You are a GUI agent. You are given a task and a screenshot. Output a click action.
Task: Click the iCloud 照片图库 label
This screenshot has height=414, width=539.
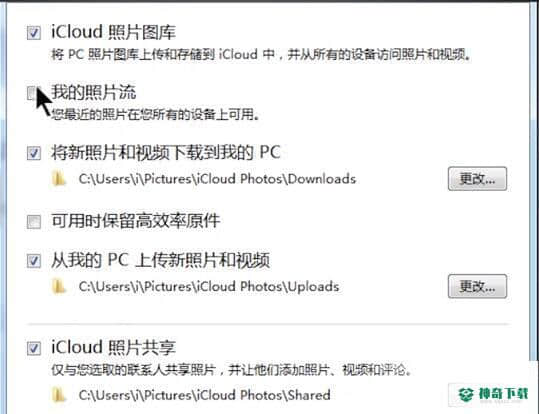pos(113,32)
